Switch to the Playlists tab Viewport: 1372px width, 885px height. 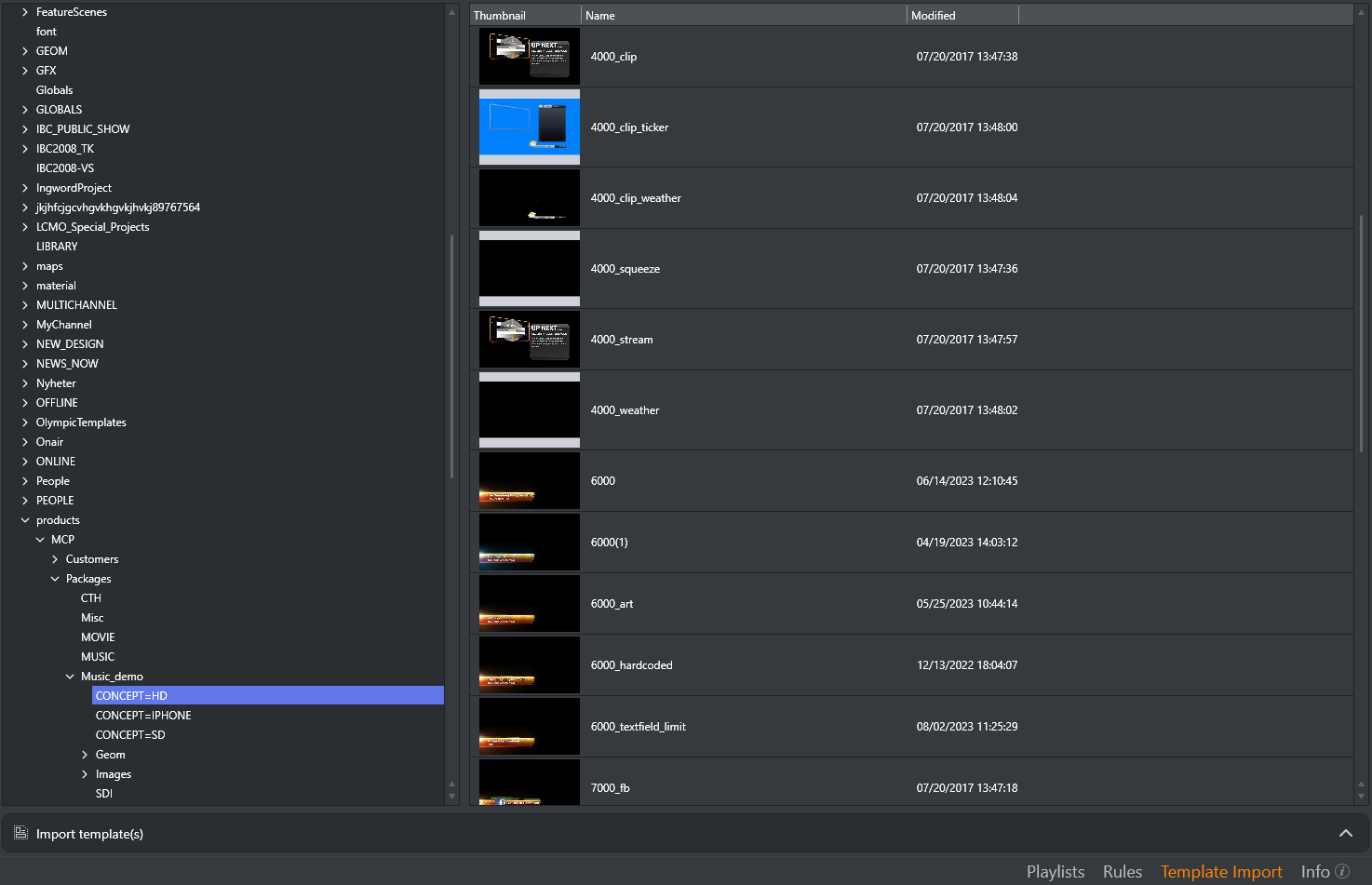[x=1055, y=871]
